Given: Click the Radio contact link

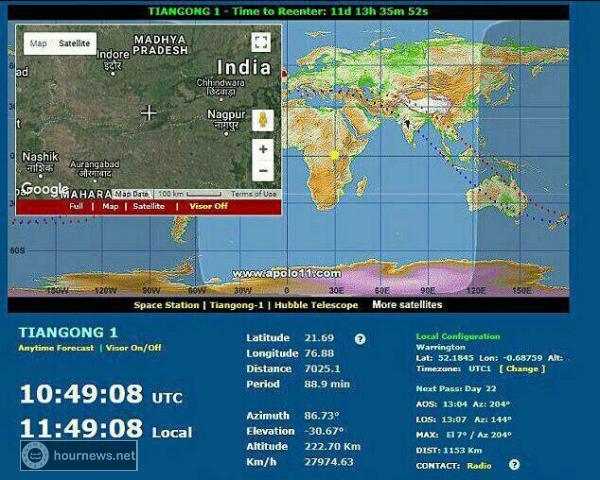Looking at the screenshot, I should point(479,465).
